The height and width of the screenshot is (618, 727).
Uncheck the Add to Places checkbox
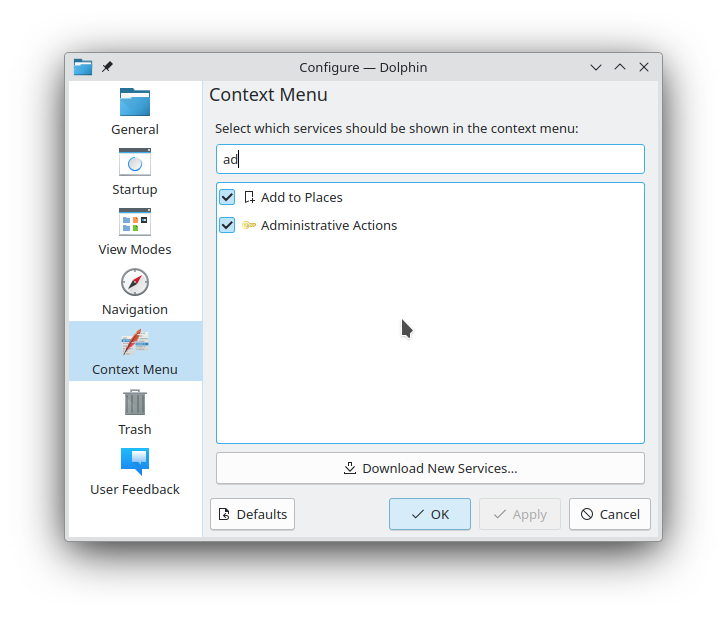click(227, 197)
